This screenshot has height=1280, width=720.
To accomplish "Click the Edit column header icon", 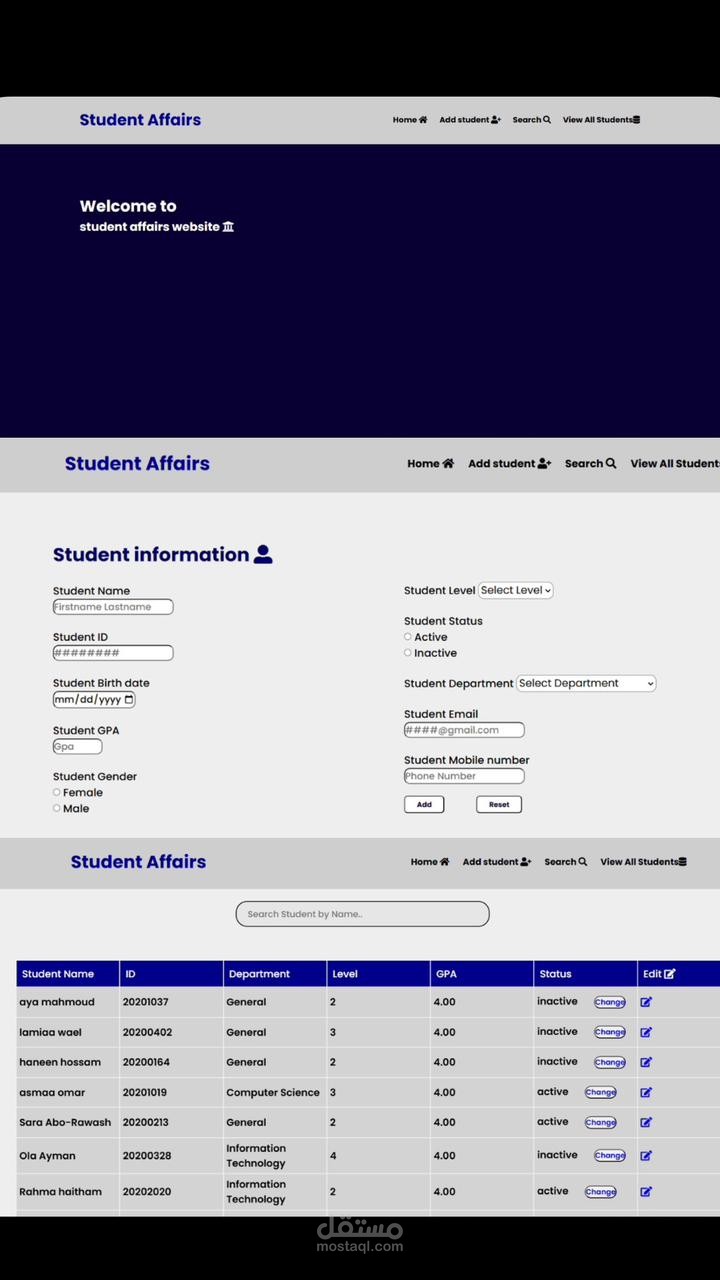I will 670,974.
